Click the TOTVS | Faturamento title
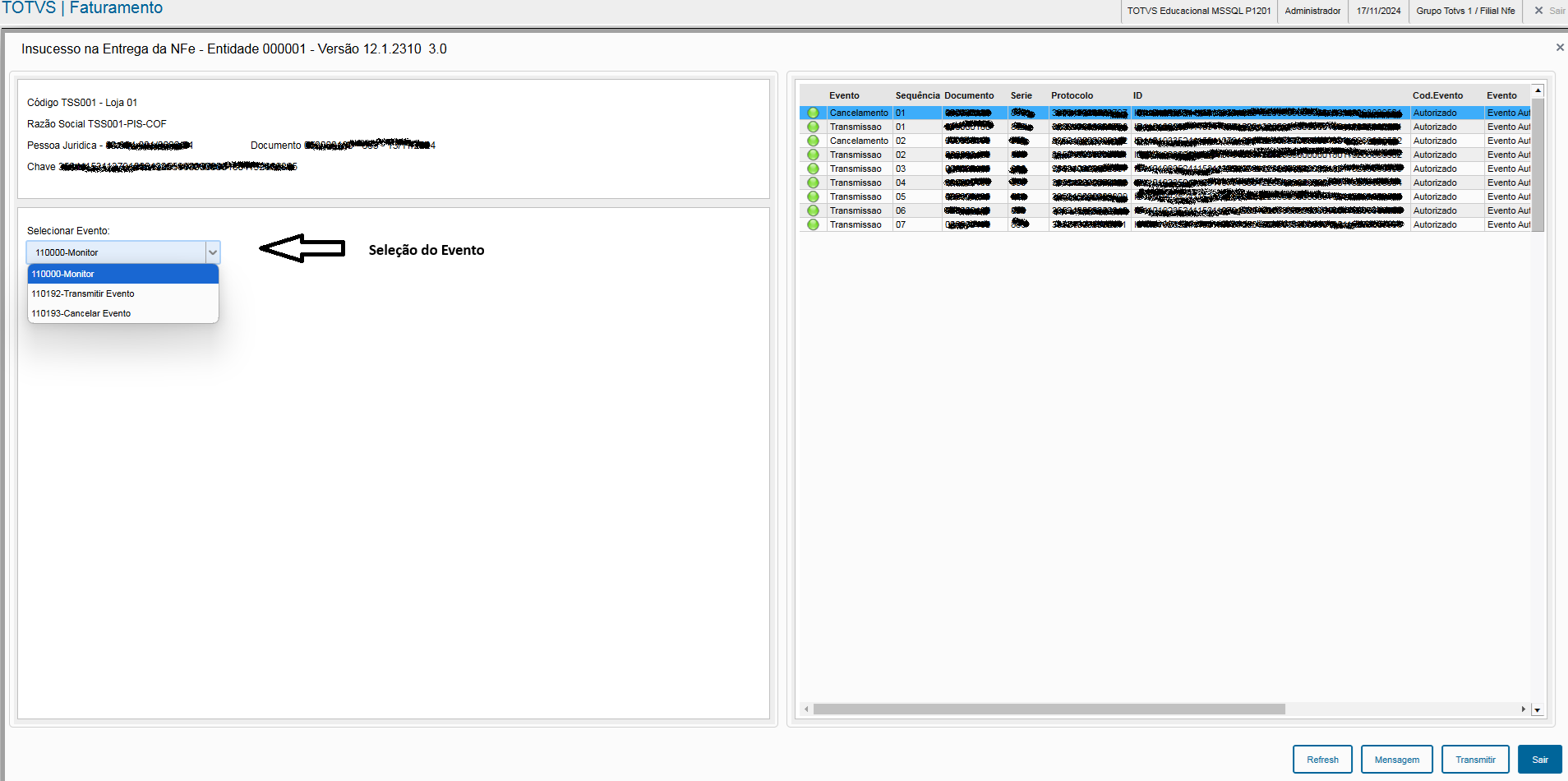Screen dimensions: 1568x781 [x=82, y=8]
